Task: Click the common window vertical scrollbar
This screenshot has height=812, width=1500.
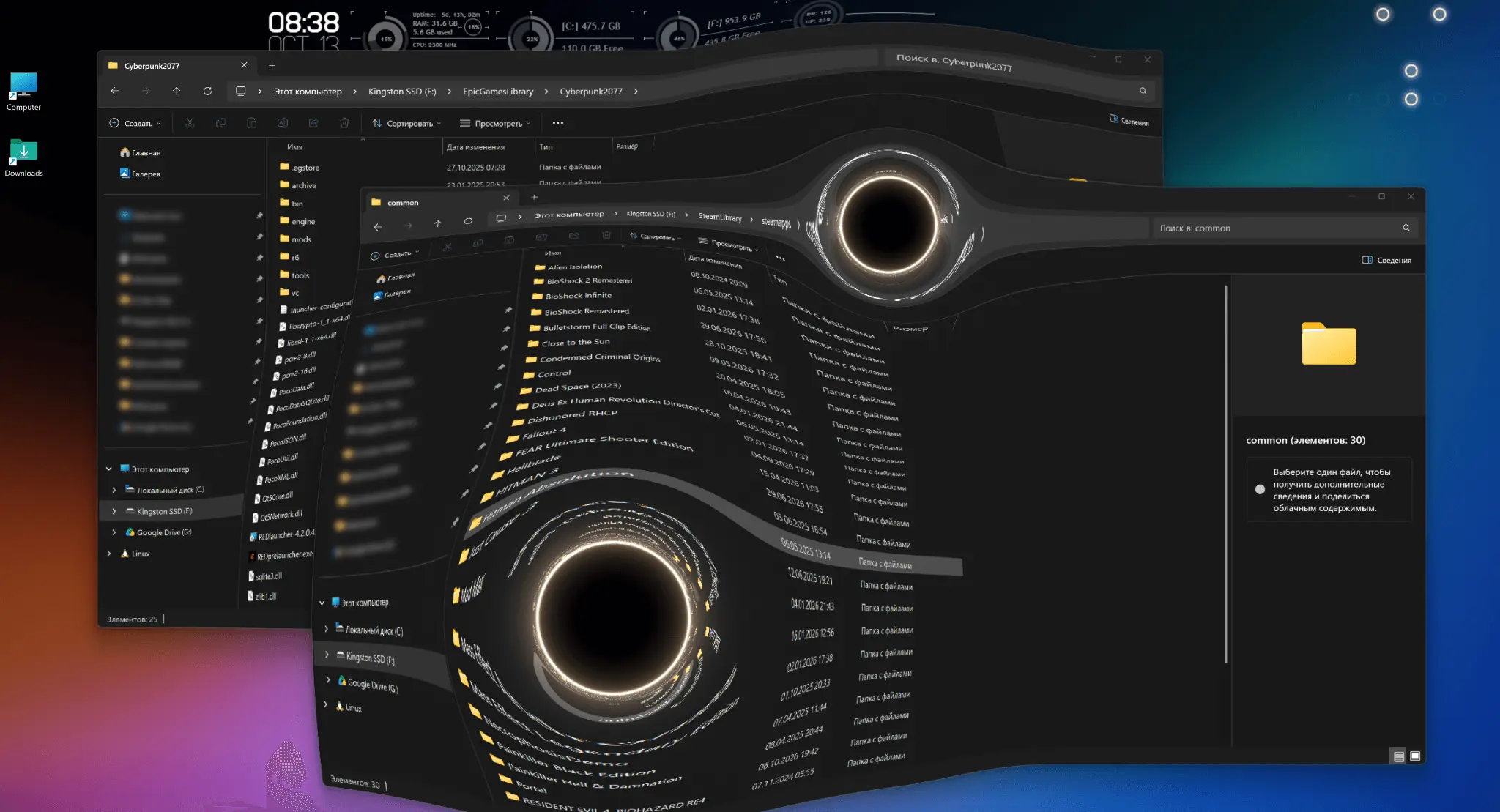Action: tap(1225, 474)
